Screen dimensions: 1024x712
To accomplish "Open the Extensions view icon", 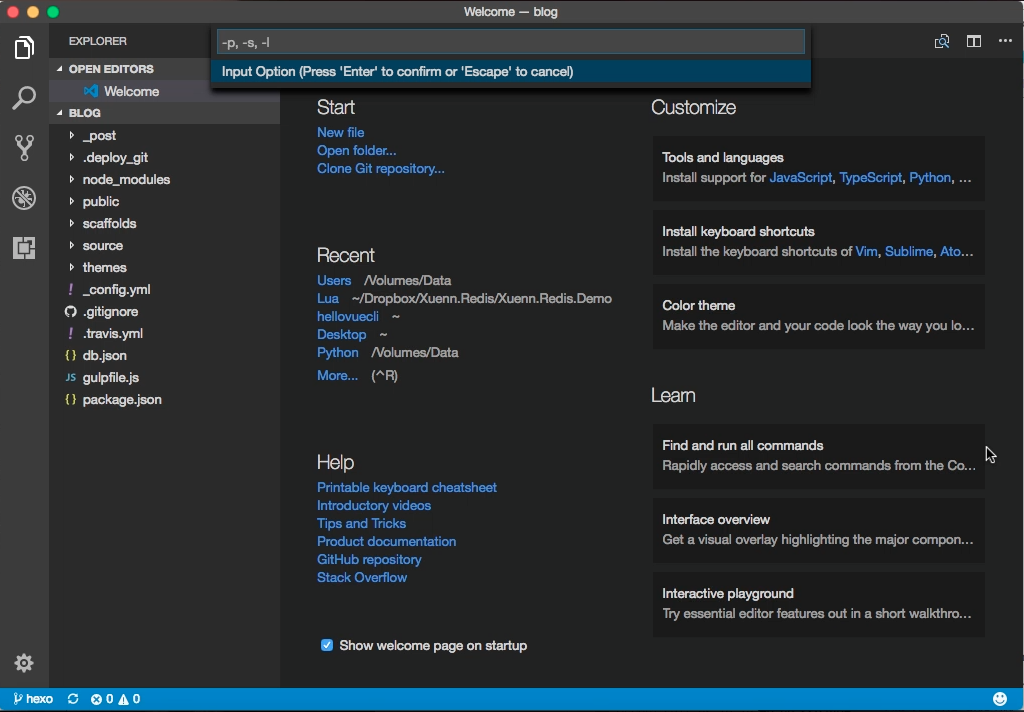I will tap(24, 248).
